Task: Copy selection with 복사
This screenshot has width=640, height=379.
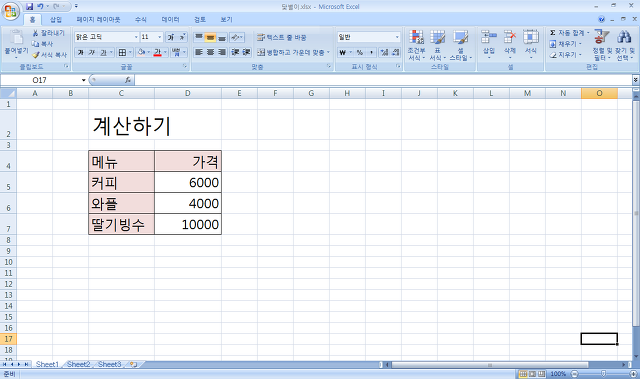Action: [x=43, y=43]
